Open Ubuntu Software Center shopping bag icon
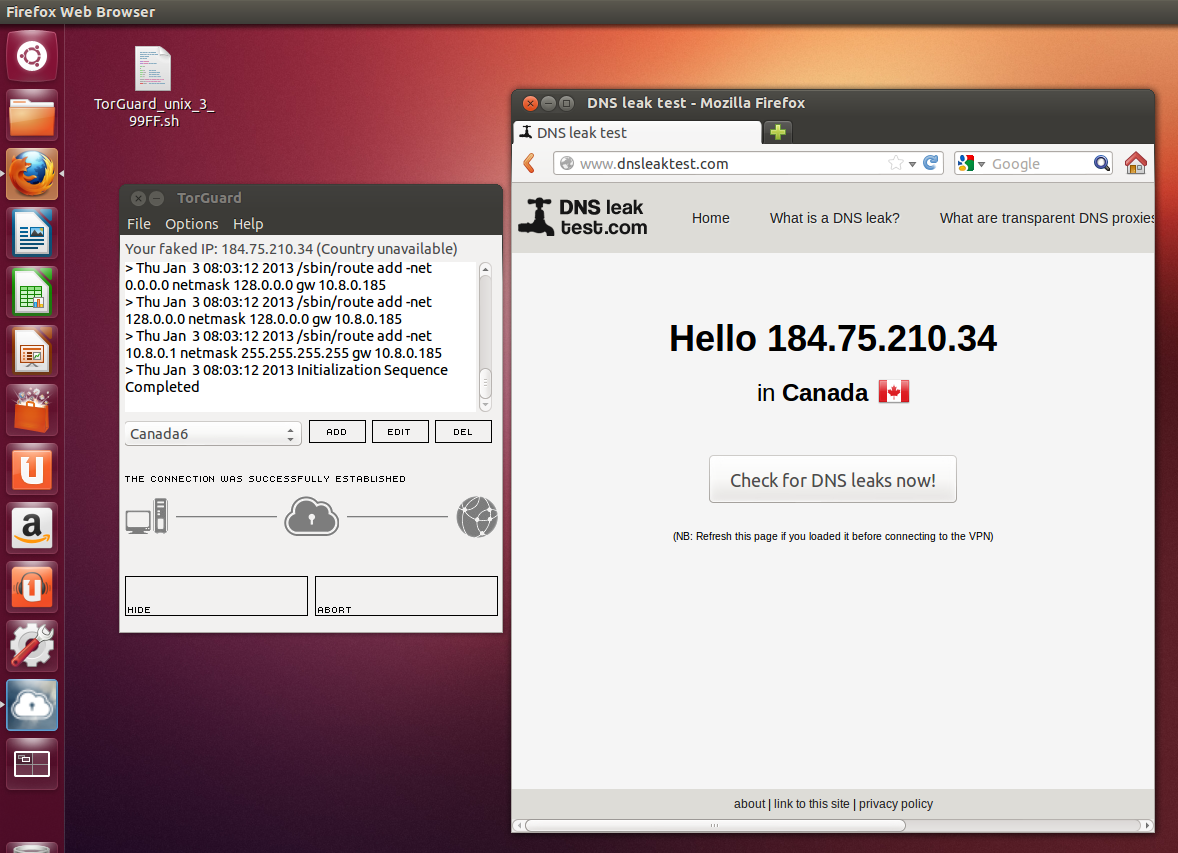This screenshot has height=853, width=1178. (32, 410)
